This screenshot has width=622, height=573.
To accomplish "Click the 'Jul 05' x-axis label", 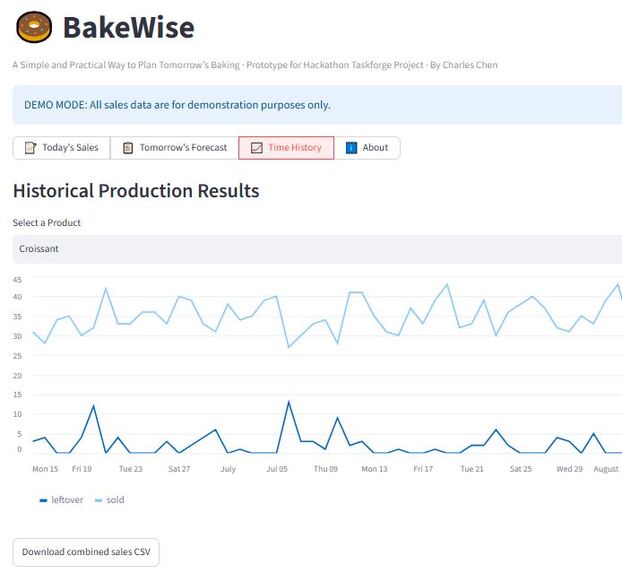I will tap(277, 469).
